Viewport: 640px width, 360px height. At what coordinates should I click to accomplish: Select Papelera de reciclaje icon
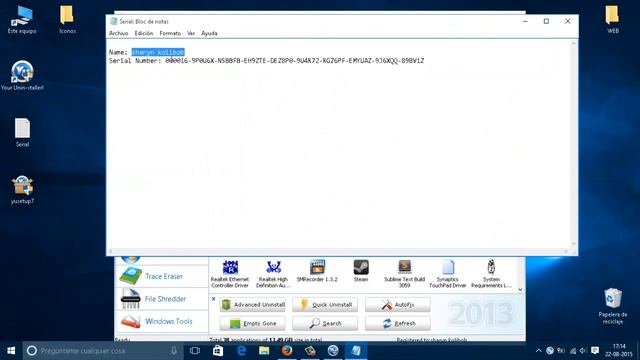[612, 306]
